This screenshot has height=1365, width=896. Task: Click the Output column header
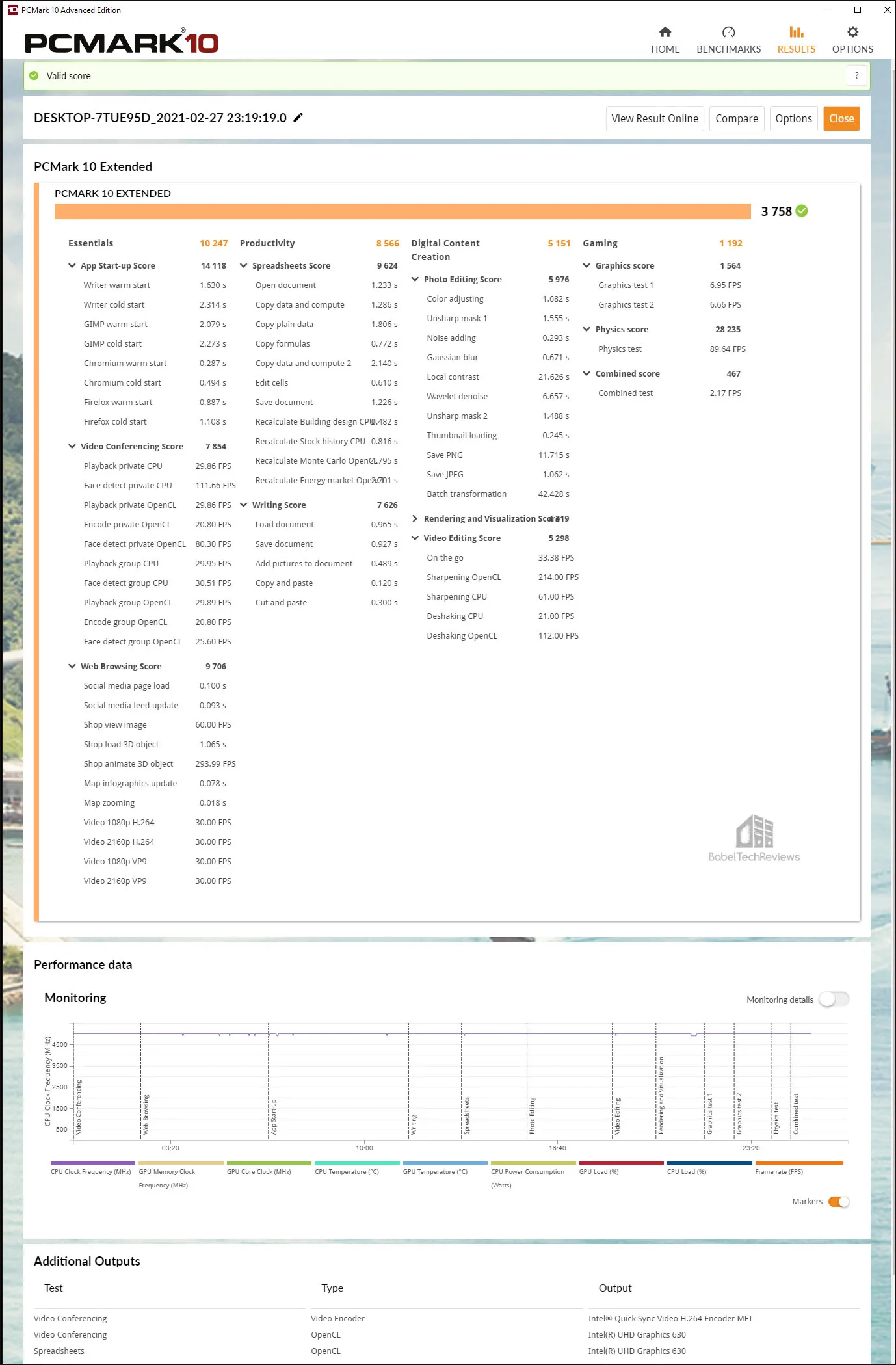(615, 1288)
